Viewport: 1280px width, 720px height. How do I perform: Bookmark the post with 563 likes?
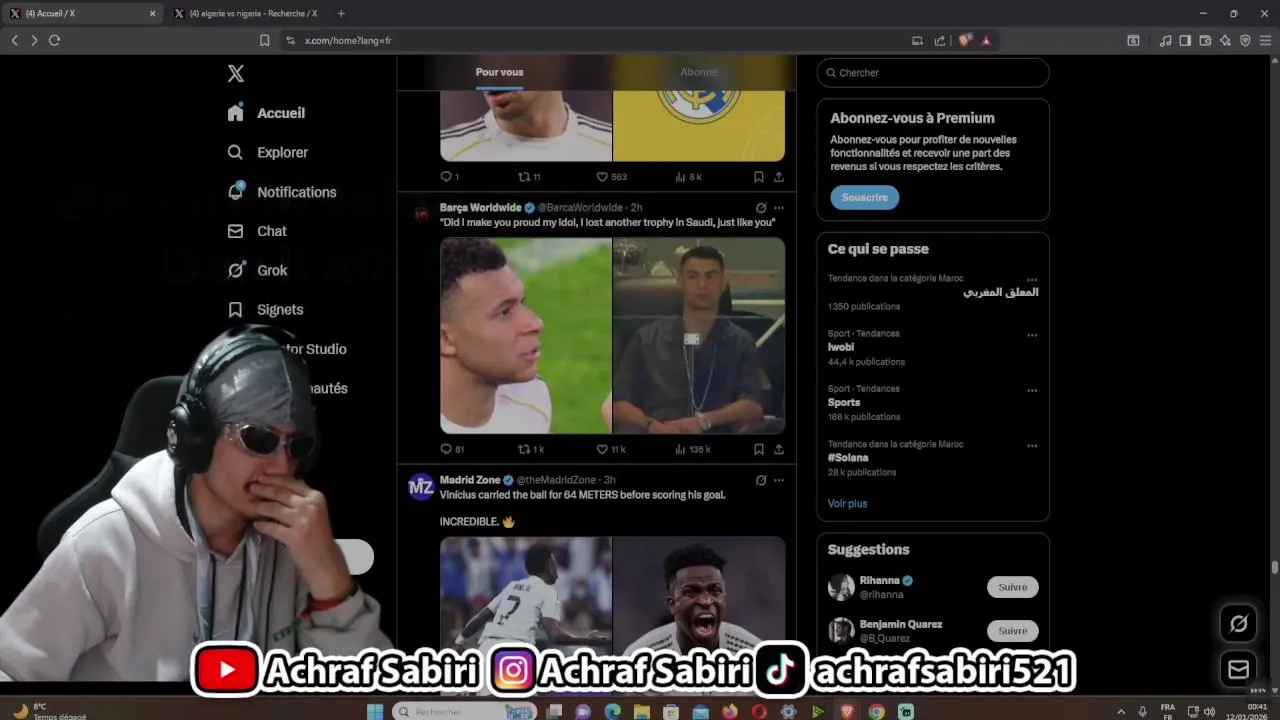759,177
